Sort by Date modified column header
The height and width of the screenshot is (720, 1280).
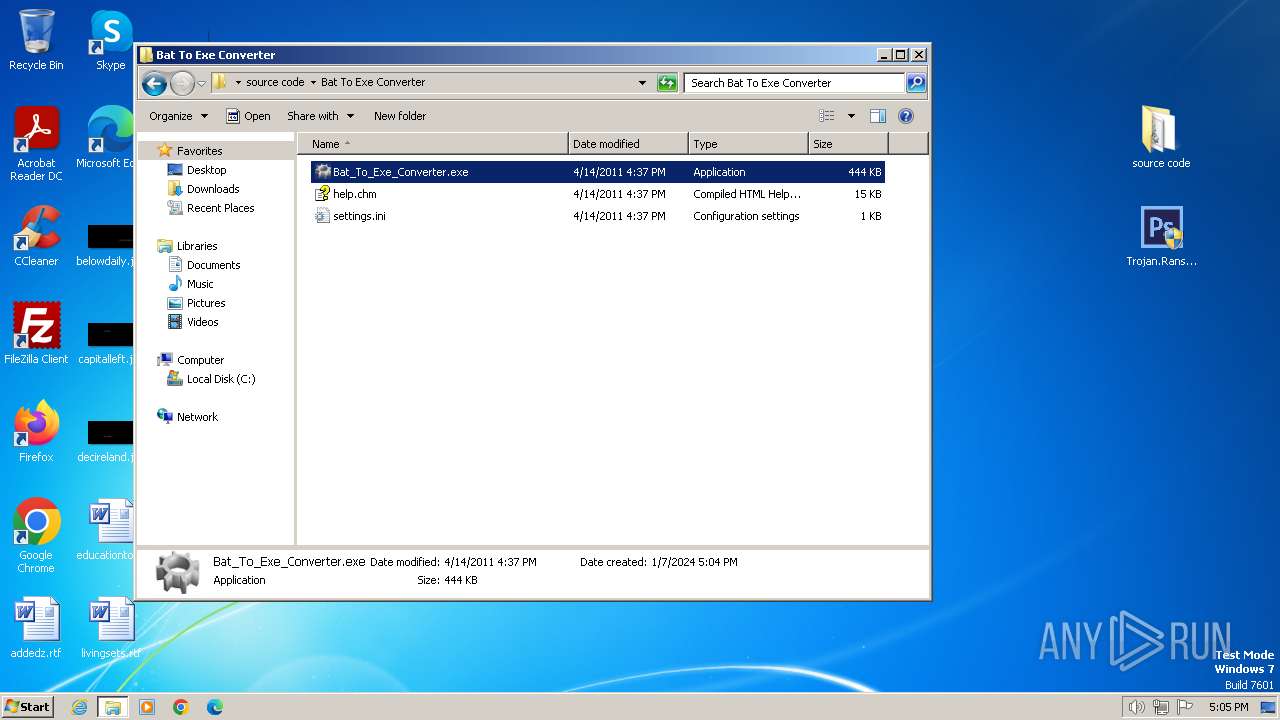point(628,144)
